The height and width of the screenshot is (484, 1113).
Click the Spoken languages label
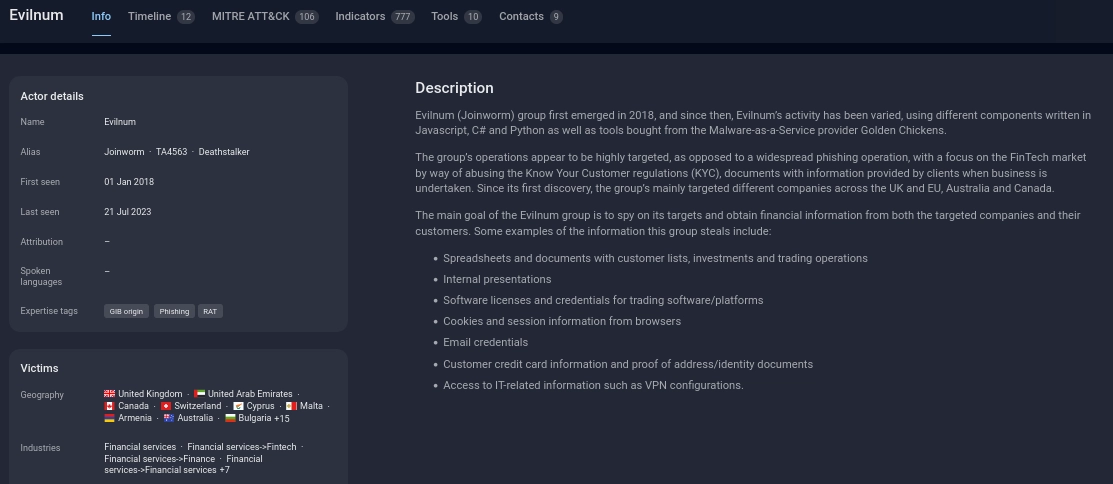[x=41, y=276]
